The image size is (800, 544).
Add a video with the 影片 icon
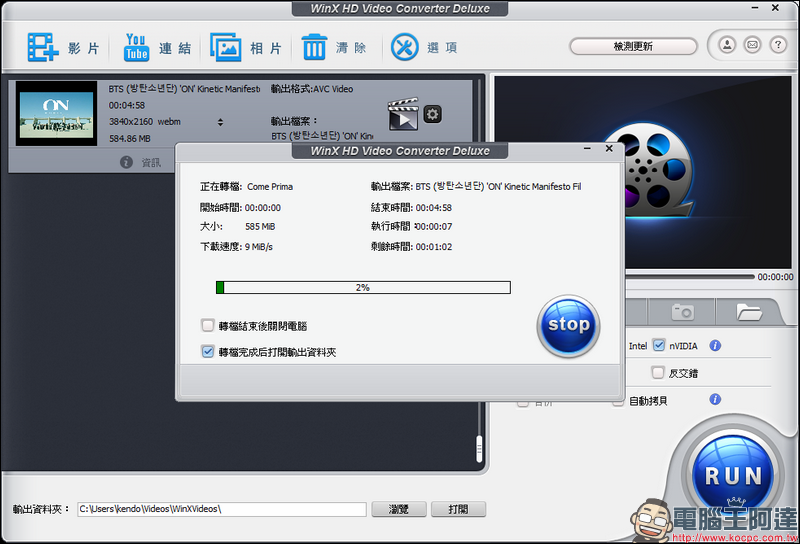[x=43, y=47]
